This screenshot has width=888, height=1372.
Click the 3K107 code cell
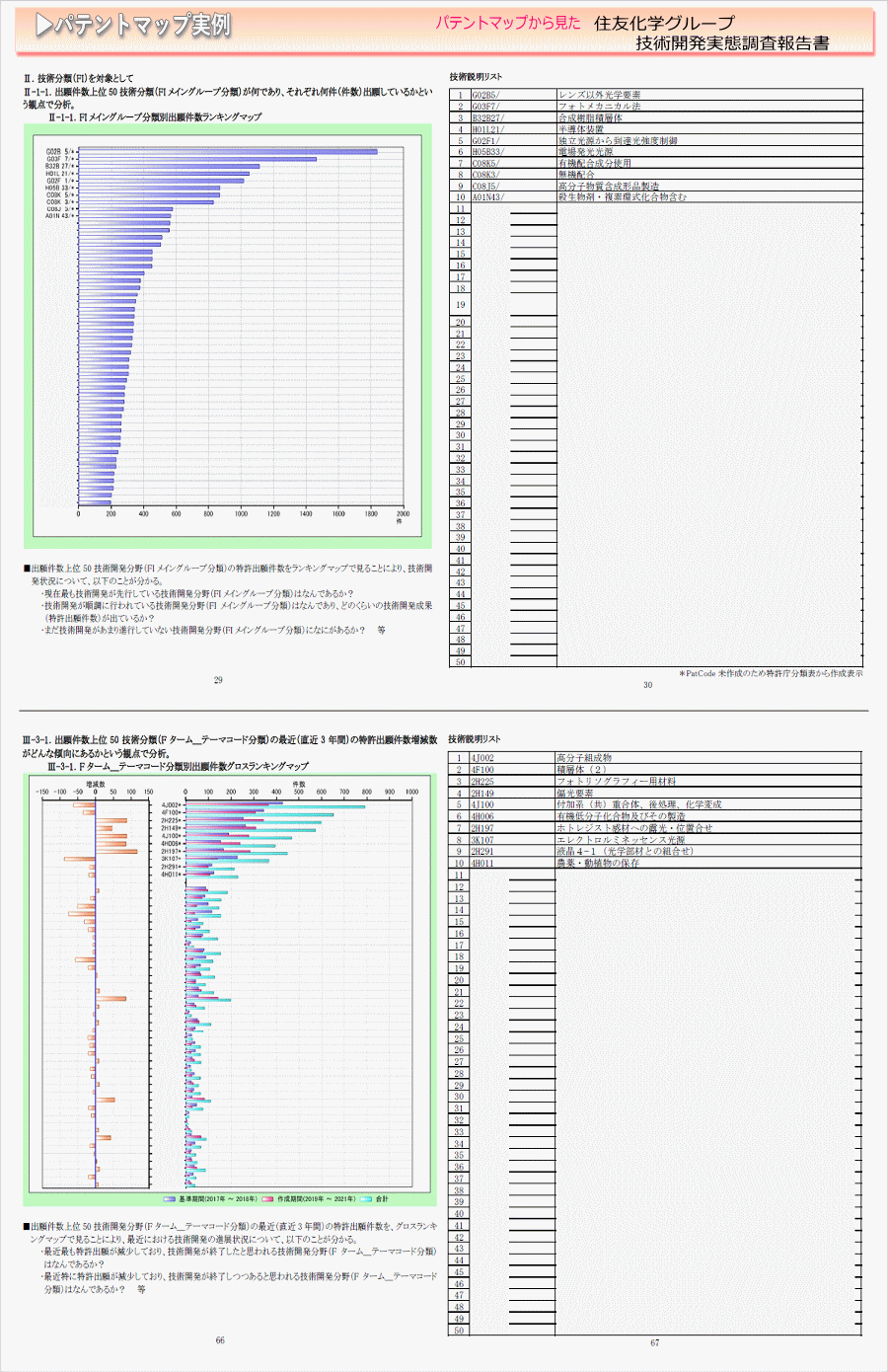[512, 840]
